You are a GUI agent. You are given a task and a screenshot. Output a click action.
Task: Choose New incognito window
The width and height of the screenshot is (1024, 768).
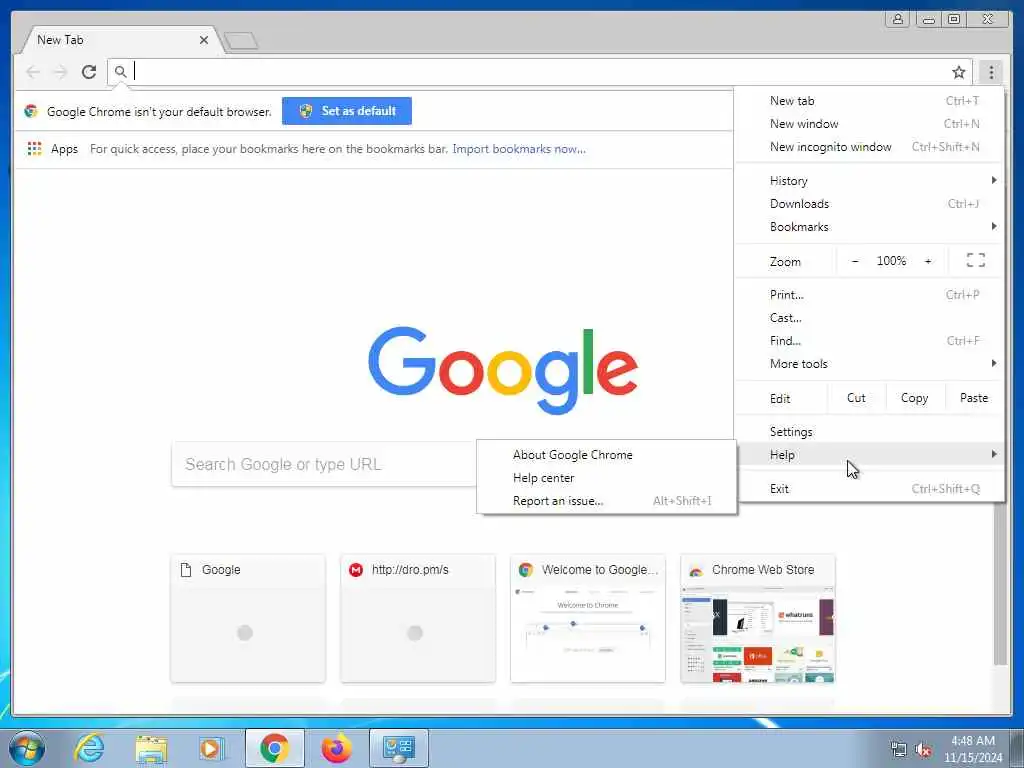pos(869,147)
